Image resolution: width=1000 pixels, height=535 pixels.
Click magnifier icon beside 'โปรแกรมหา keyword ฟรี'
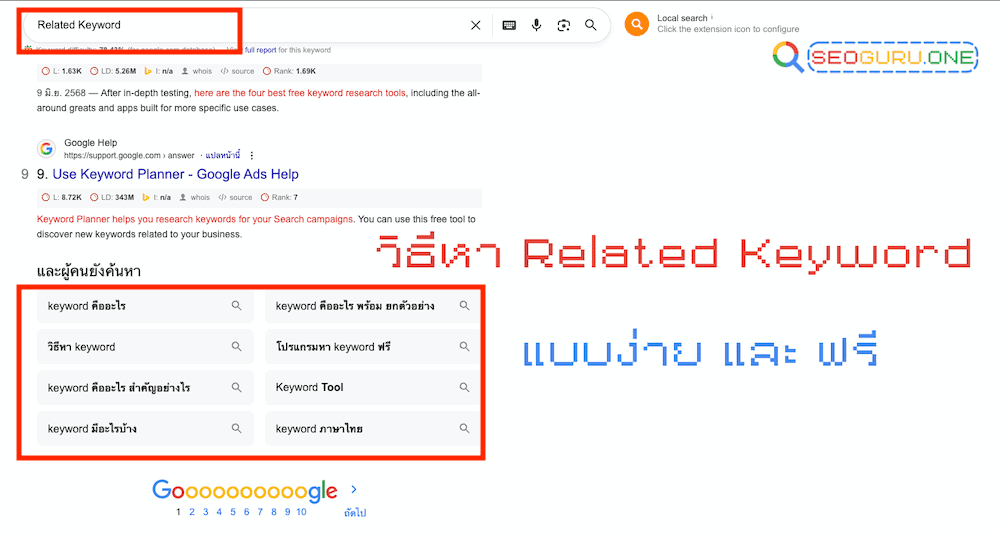[464, 347]
